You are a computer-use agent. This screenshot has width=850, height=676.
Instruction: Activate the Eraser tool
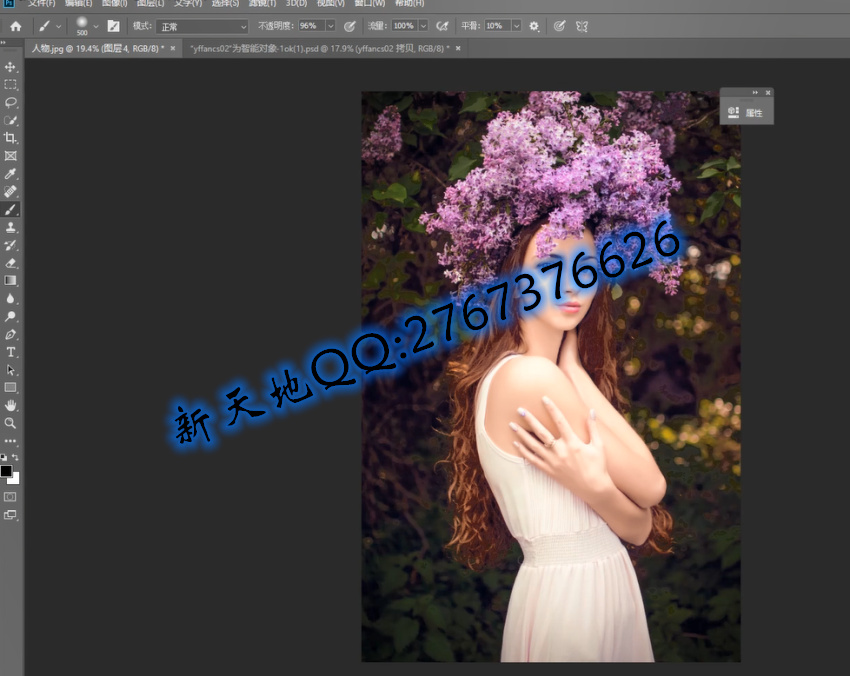11,263
